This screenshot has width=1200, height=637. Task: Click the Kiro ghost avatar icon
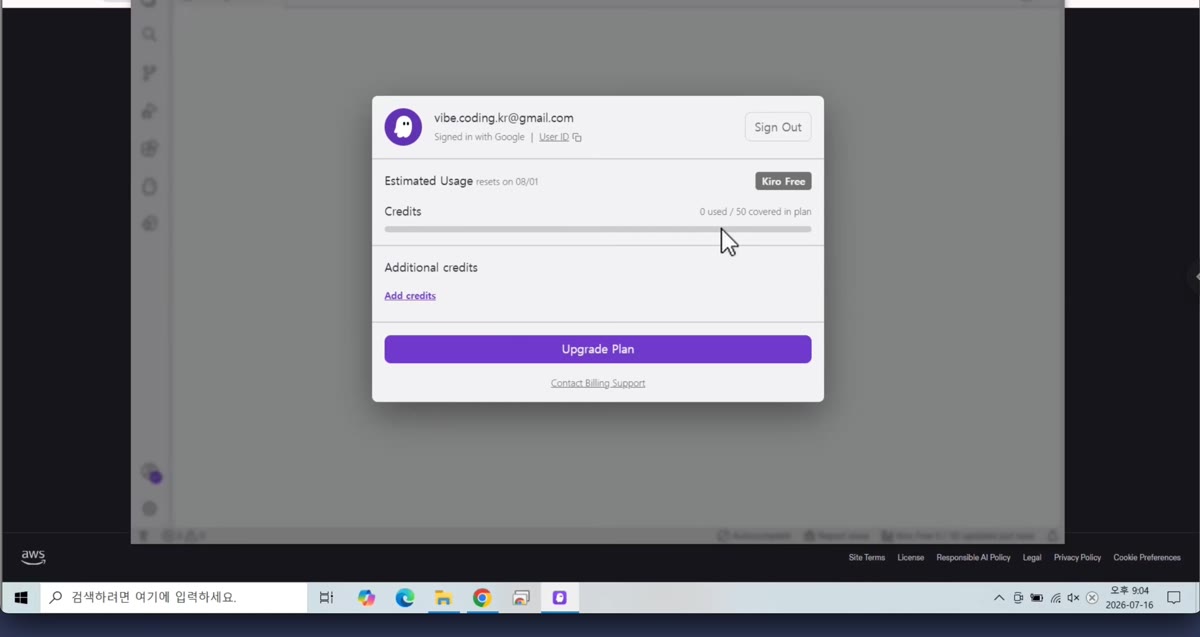(x=403, y=127)
